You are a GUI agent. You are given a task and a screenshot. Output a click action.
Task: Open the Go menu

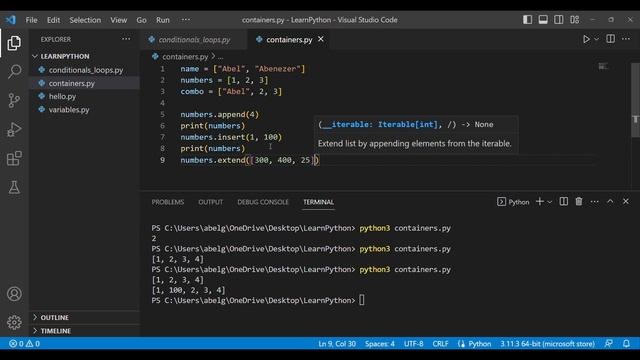141,20
